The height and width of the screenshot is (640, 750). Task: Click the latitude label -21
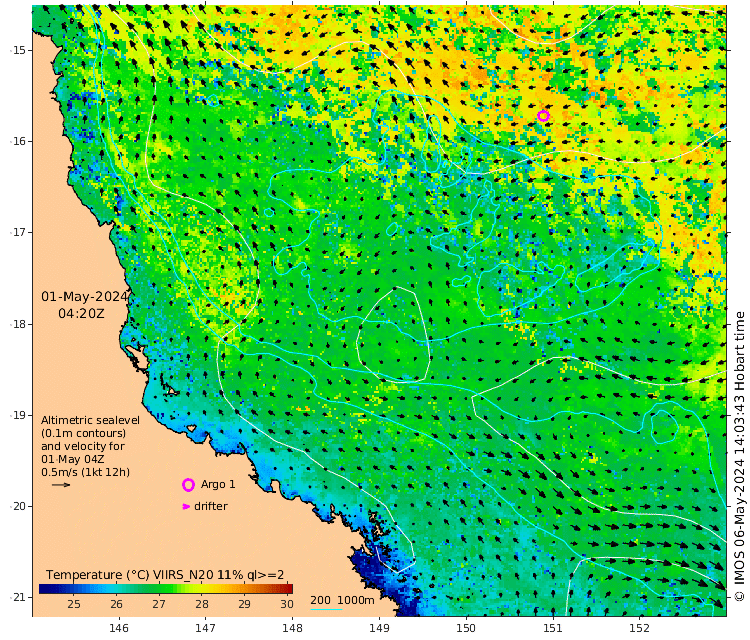tap(18, 597)
